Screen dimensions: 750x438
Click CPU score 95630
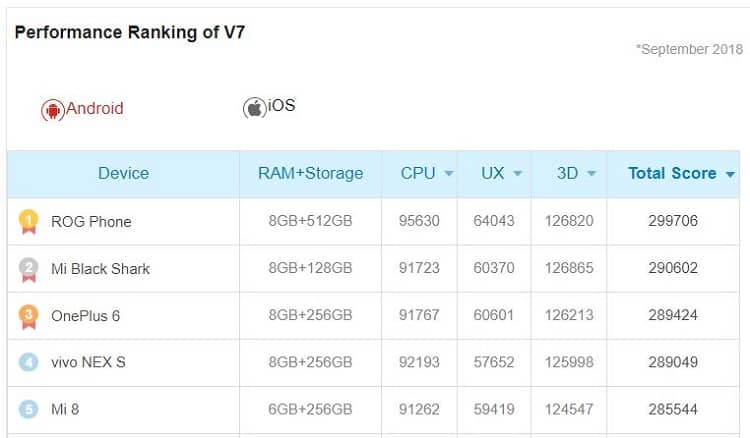tap(419, 220)
